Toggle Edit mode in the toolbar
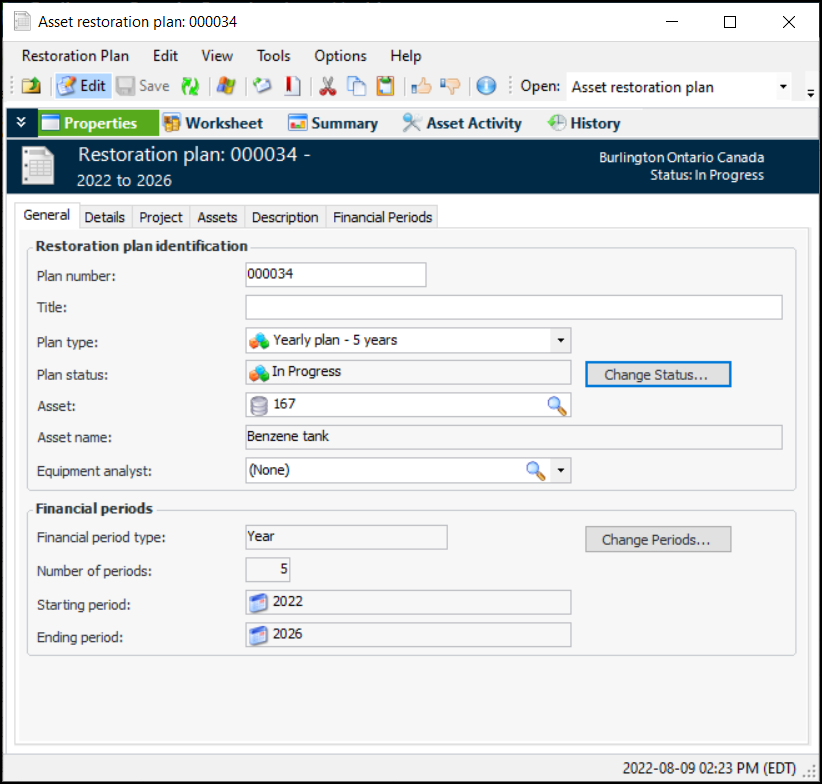The image size is (822, 784). point(81,86)
